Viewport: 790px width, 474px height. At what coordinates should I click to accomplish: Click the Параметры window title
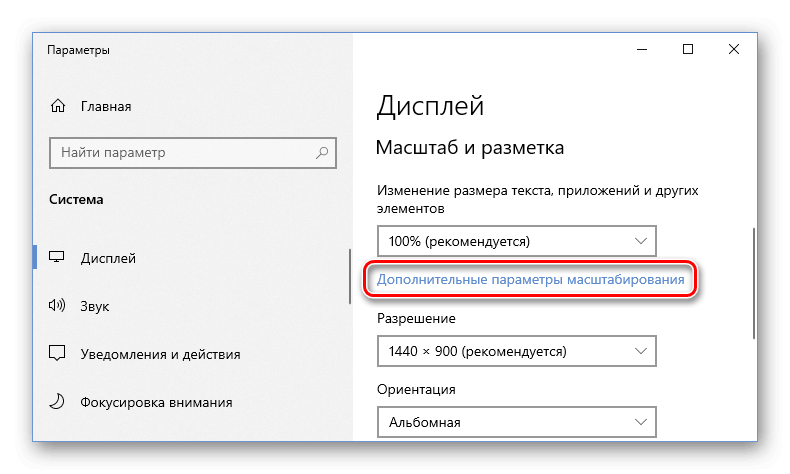[78, 50]
